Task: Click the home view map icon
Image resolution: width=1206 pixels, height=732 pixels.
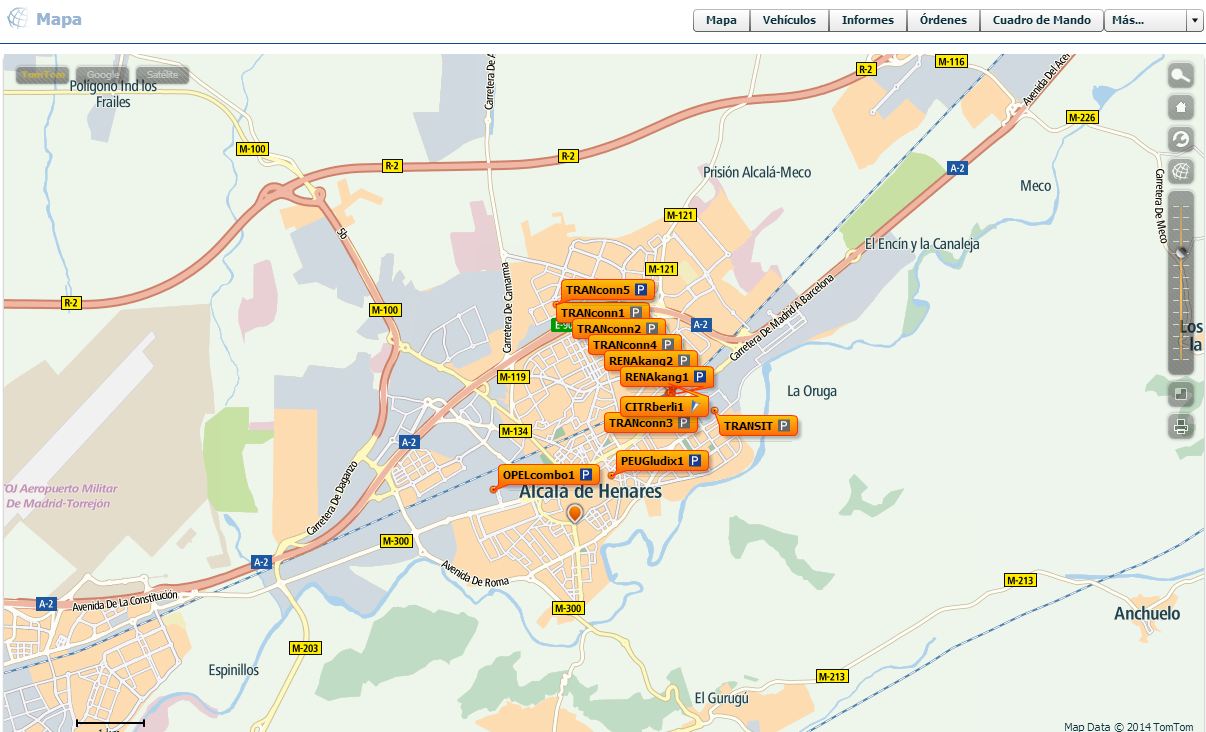Action: (1181, 107)
